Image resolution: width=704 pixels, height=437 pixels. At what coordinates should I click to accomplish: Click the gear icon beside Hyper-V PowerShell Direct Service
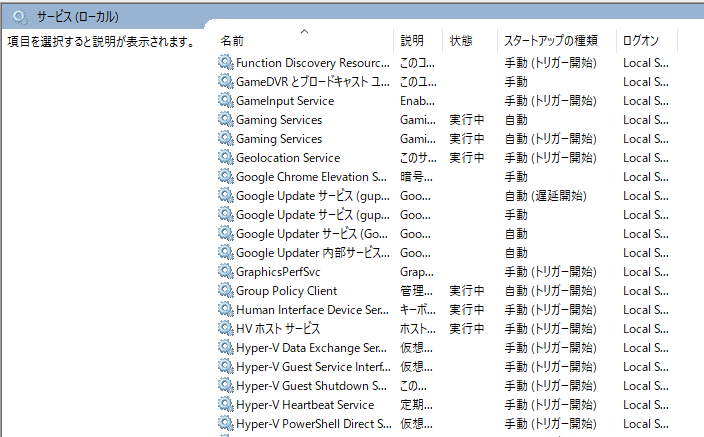226,423
